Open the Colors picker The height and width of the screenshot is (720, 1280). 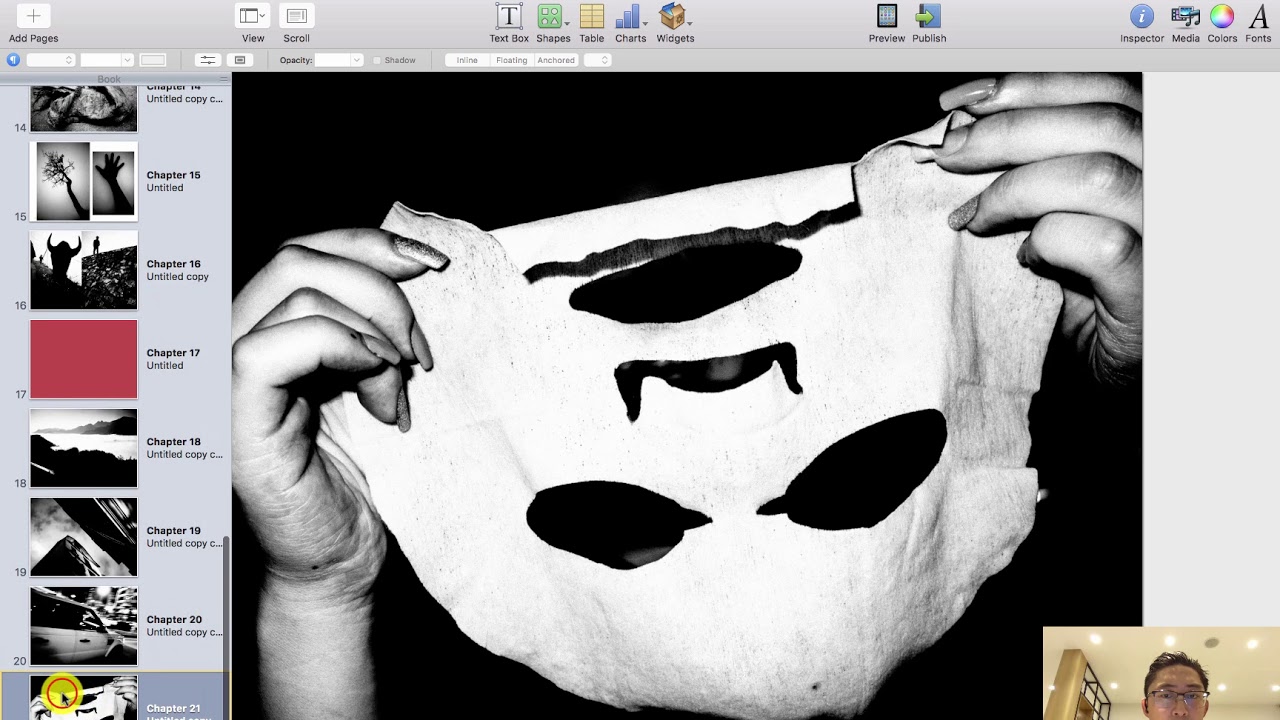1222,16
